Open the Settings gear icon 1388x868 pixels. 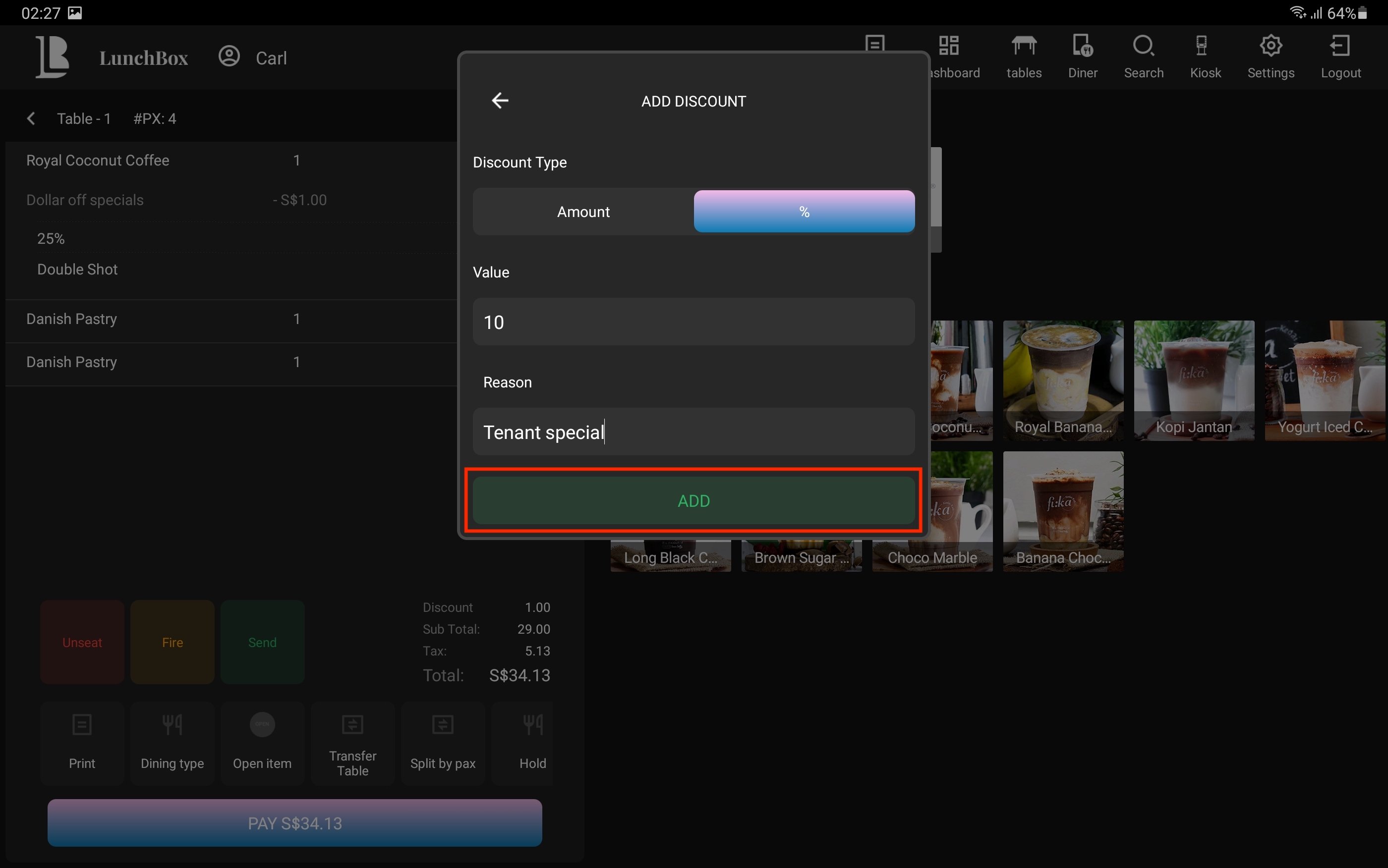[x=1271, y=46]
